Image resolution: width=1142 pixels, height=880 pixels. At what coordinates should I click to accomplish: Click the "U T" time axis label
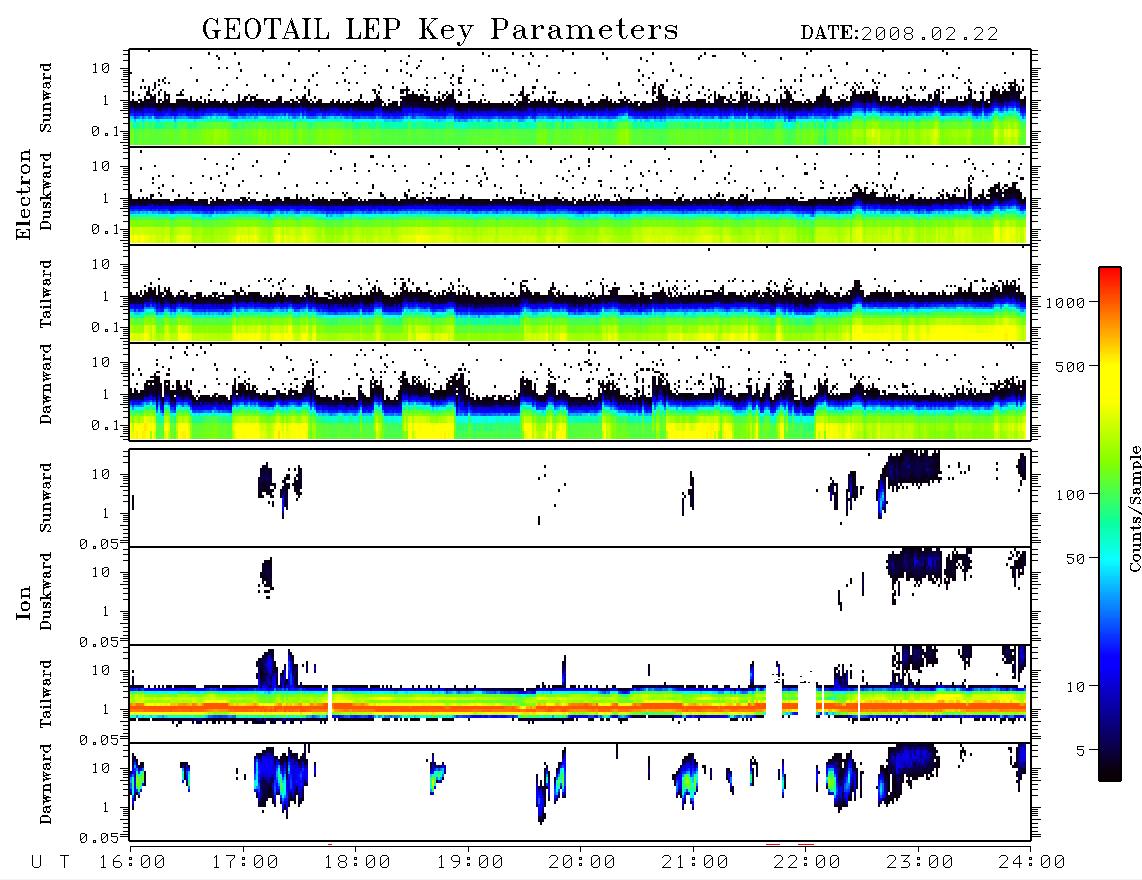(51, 862)
